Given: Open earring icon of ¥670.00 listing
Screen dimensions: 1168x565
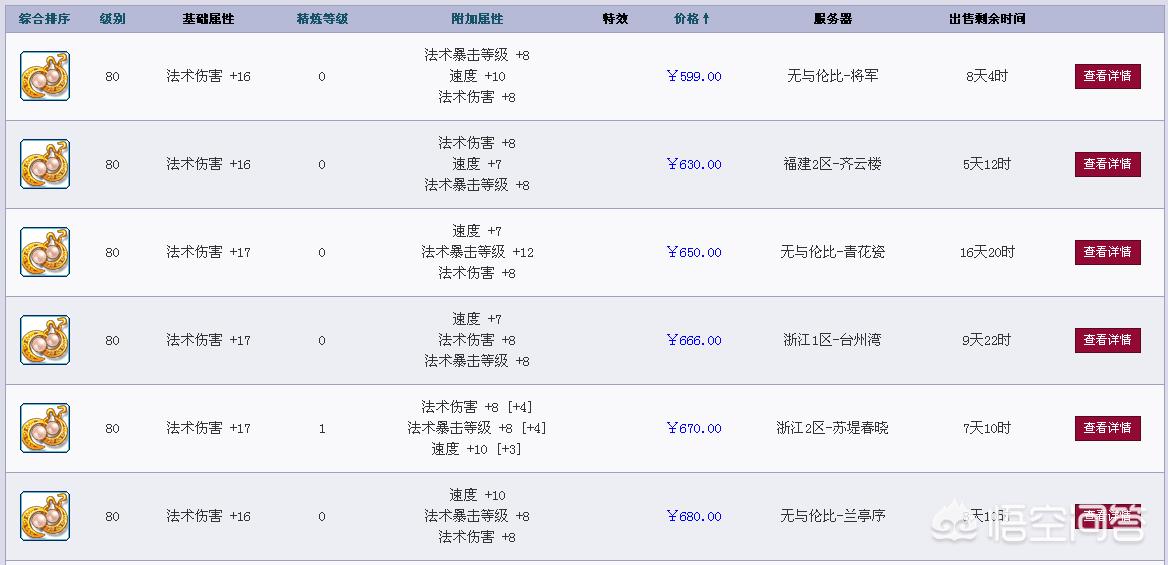Looking at the screenshot, I should tap(45, 428).
